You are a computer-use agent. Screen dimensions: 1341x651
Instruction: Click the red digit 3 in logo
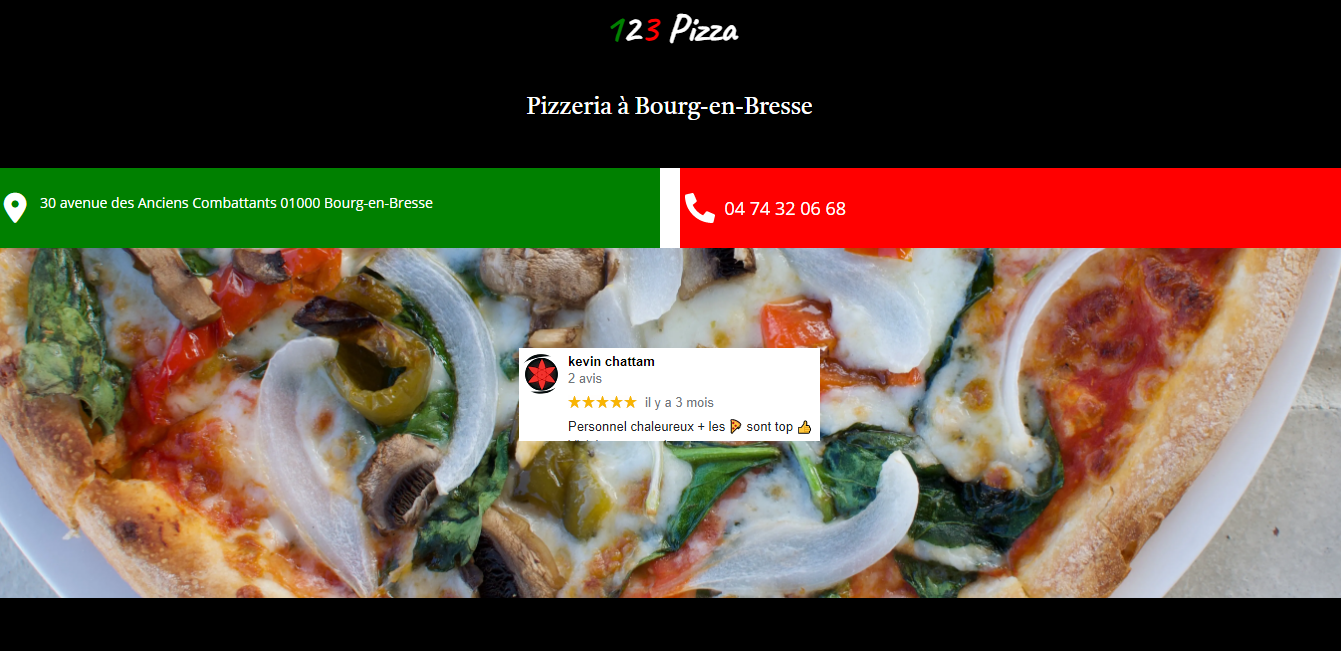[652, 32]
